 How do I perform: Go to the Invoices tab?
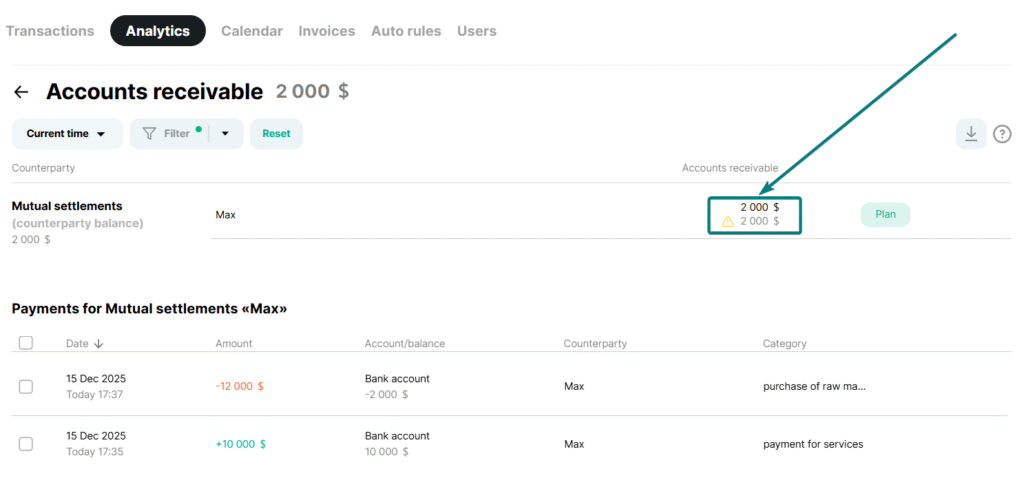point(327,31)
